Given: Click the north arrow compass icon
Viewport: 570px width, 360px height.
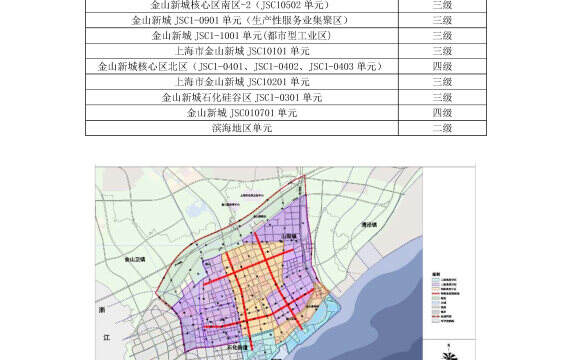Looking at the screenshot, I should pyautogui.click(x=449, y=353).
